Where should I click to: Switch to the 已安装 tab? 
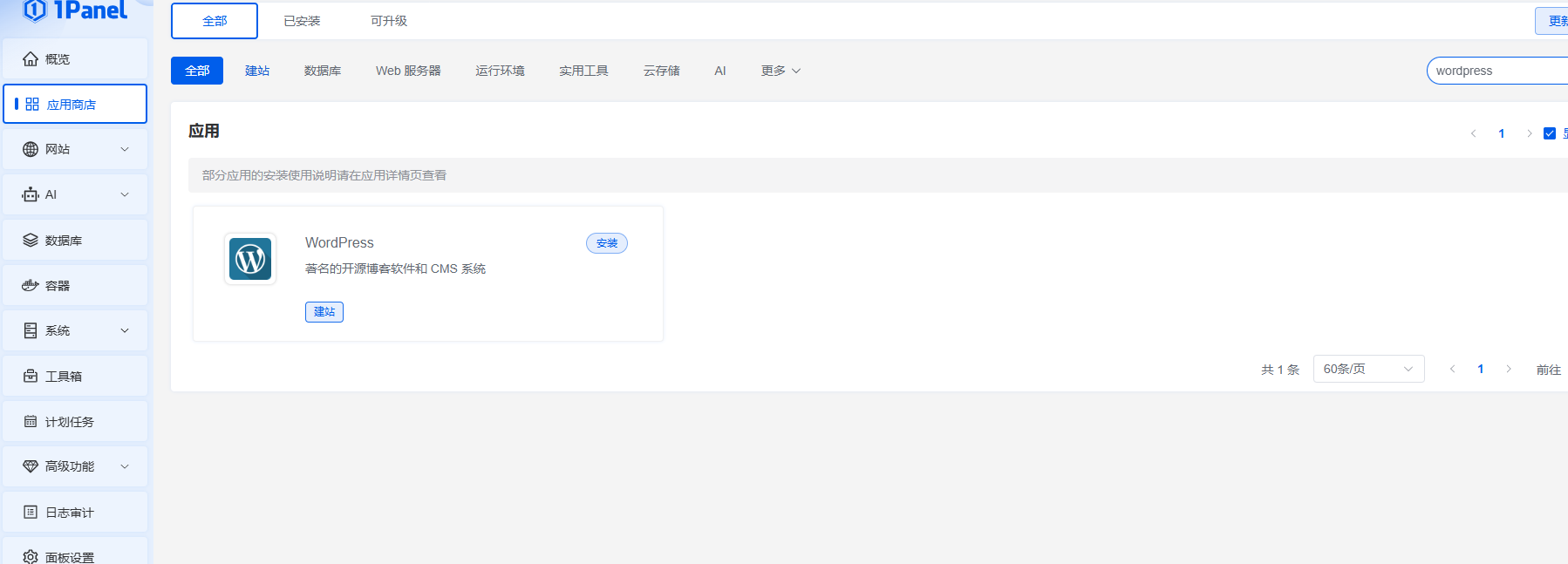pos(302,21)
